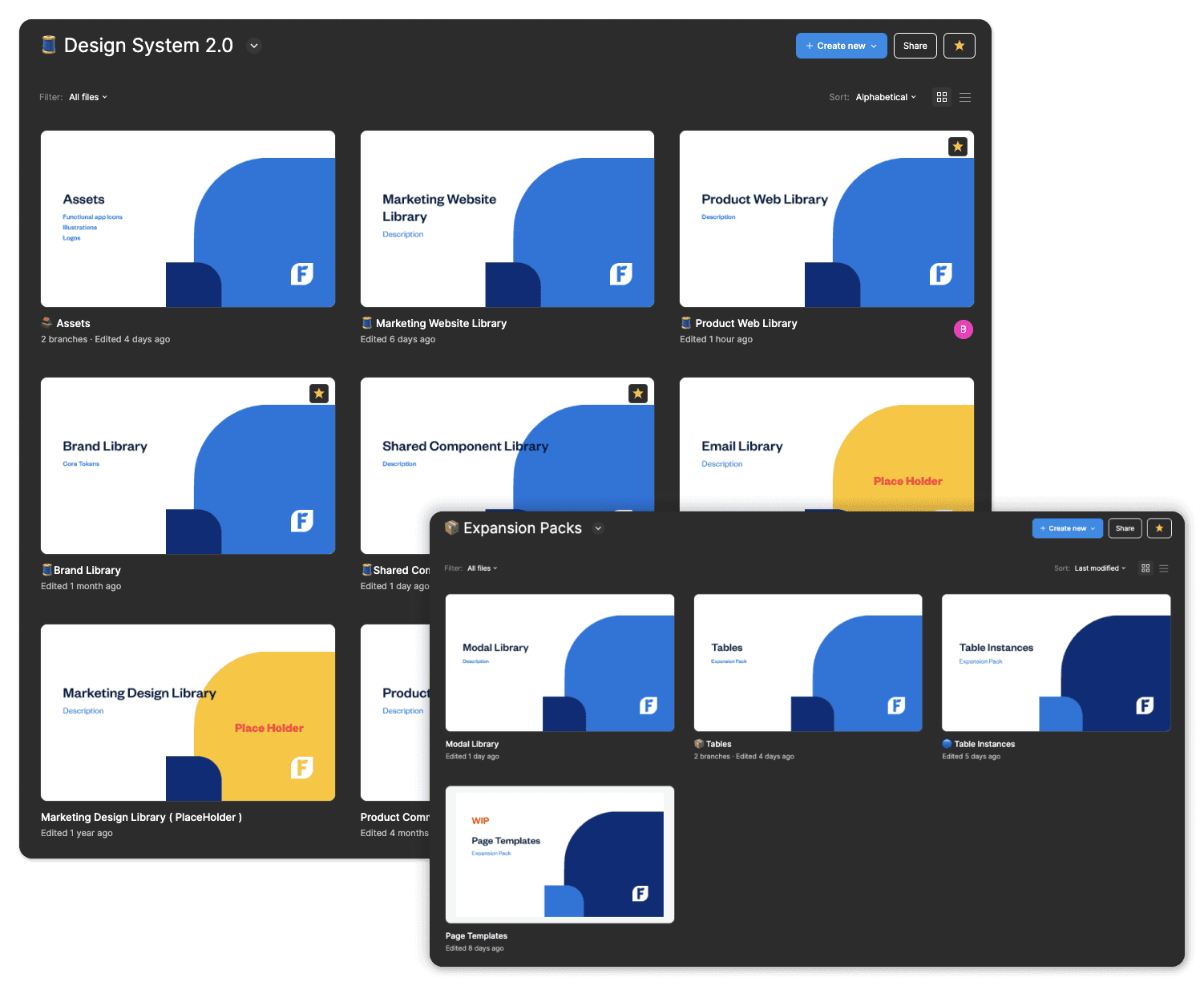The image size is (1204, 986).
Task: Open the Marketing Website Library file thumbnail
Action: click(x=507, y=219)
